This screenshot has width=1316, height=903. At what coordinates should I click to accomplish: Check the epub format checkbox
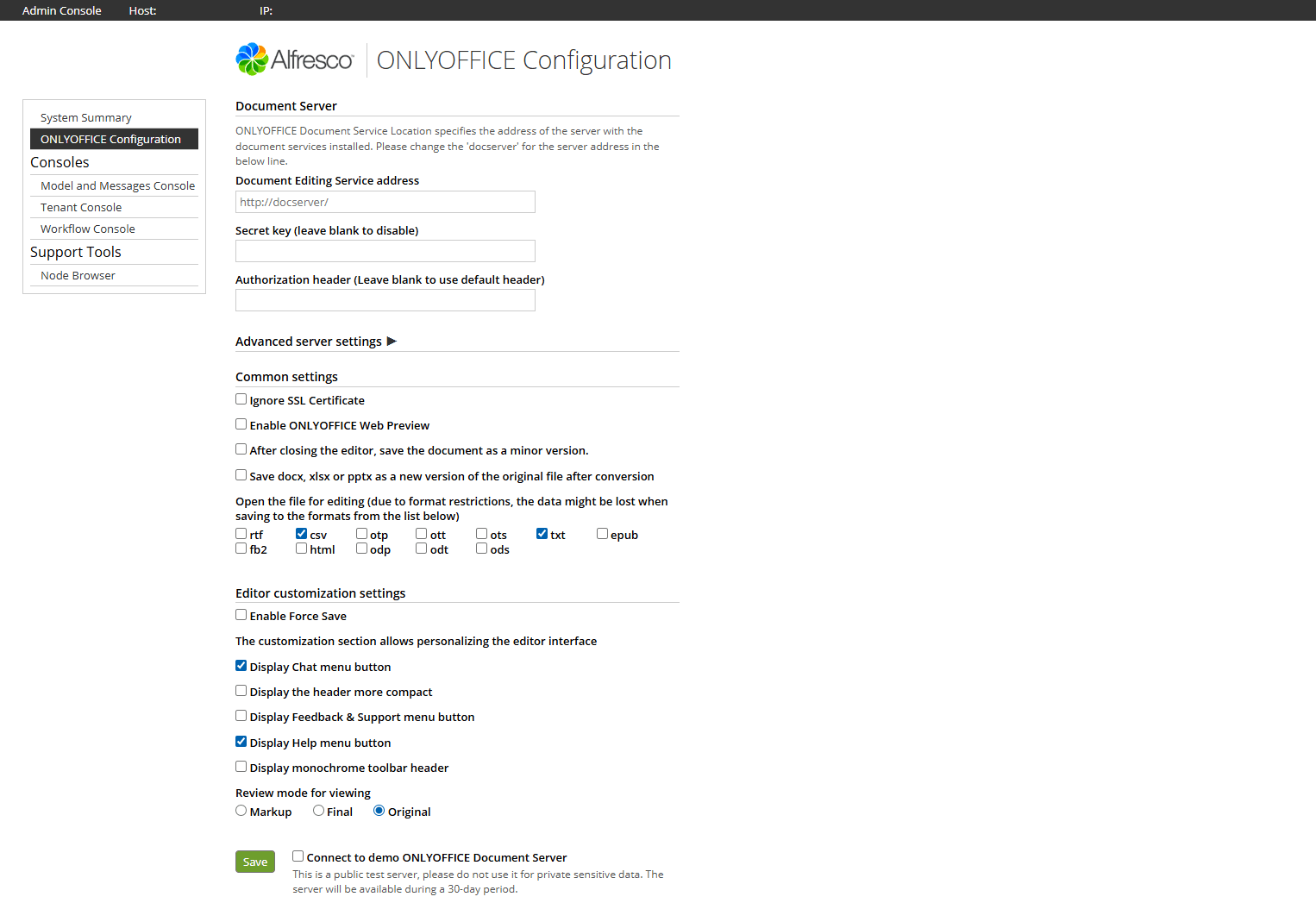click(x=603, y=534)
